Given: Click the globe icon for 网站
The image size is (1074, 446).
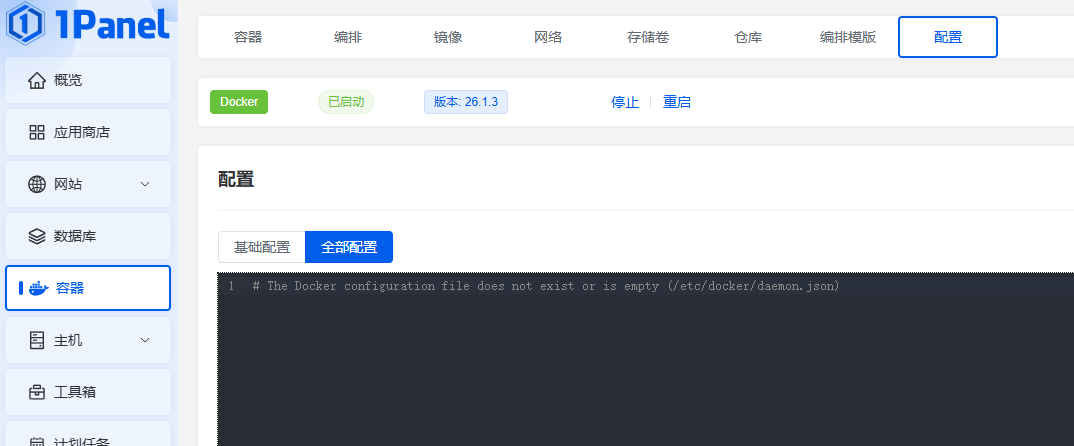Looking at the screenshot, I should point(37,184).
